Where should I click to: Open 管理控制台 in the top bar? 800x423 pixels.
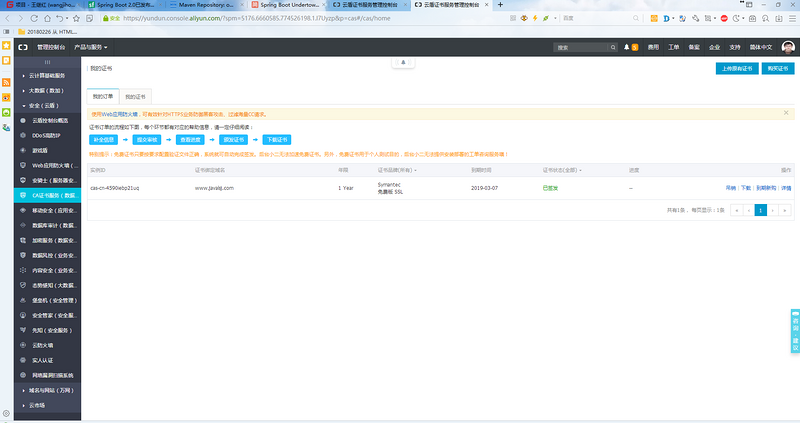(51, 47)
